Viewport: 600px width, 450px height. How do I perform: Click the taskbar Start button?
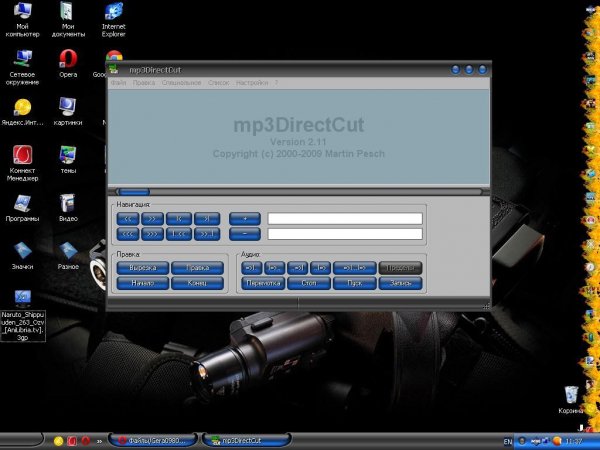tap(21, 441)
